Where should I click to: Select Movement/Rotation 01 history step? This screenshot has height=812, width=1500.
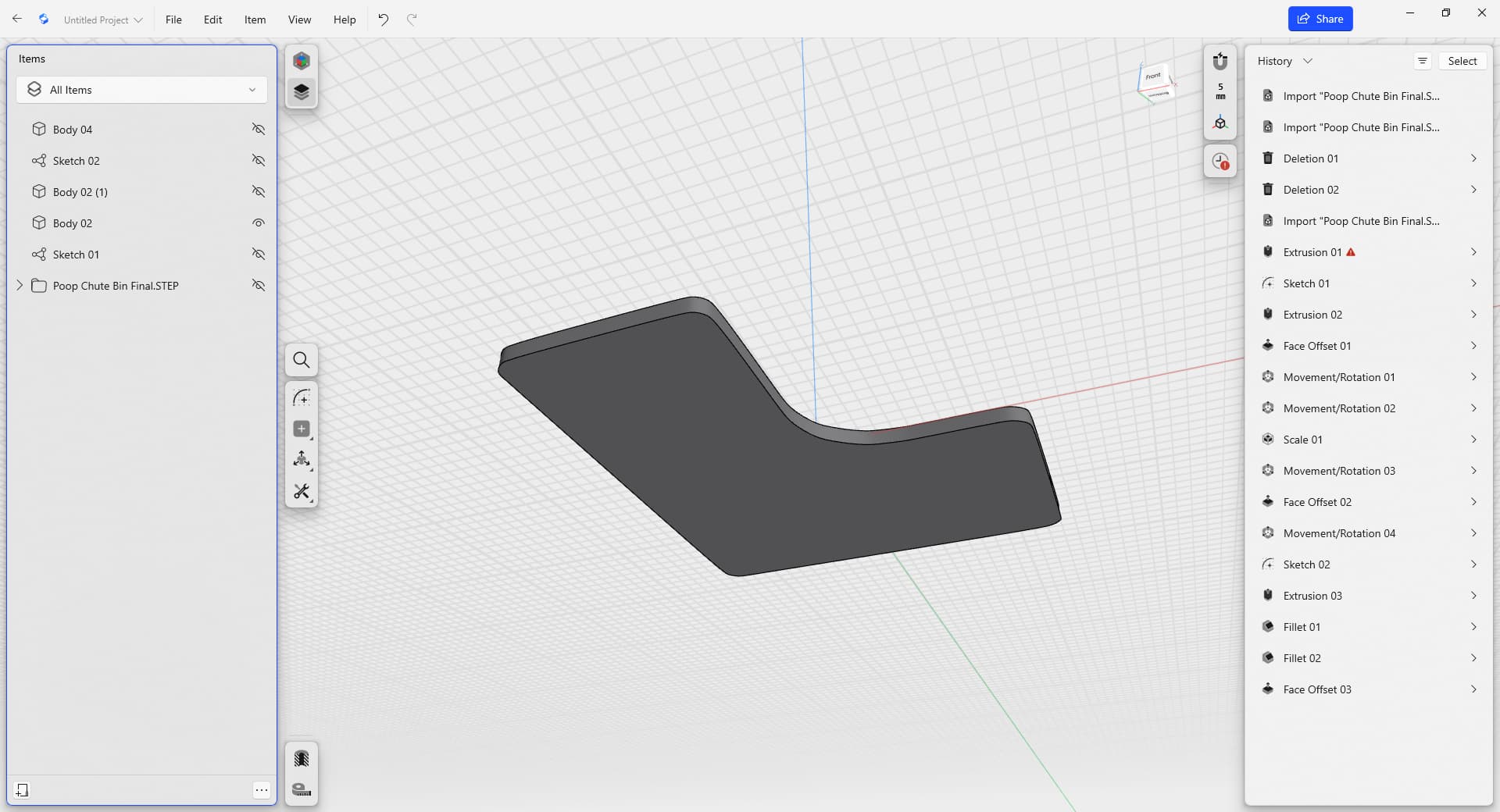coord(1369,377)
